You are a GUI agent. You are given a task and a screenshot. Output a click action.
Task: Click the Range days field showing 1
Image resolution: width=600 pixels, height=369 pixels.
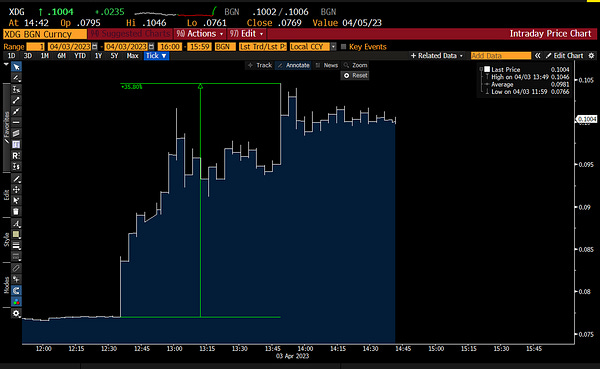pyautogui.click(x=35, y=47)
